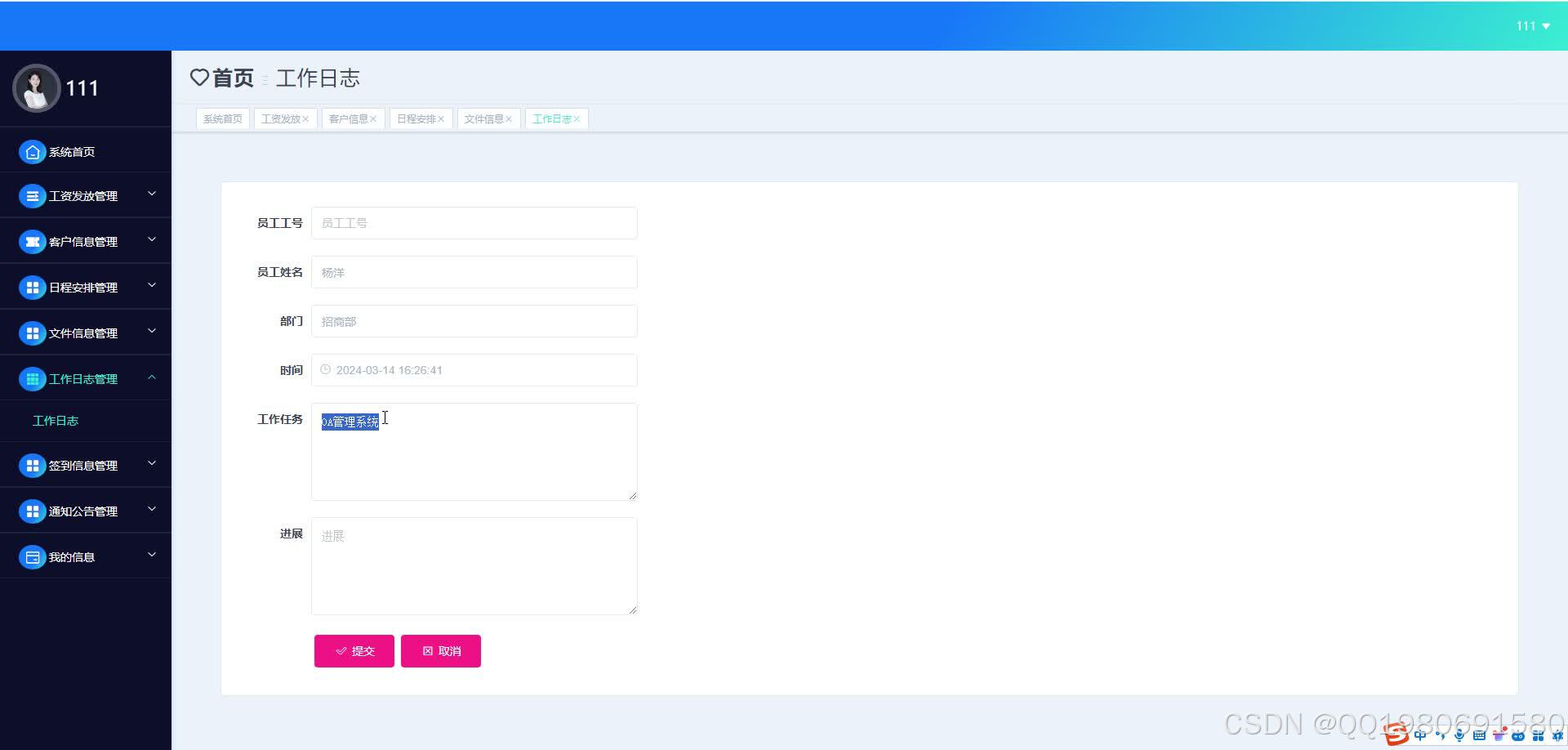Expand the 文件信息管理 chevron

click(x=151, y=332)
